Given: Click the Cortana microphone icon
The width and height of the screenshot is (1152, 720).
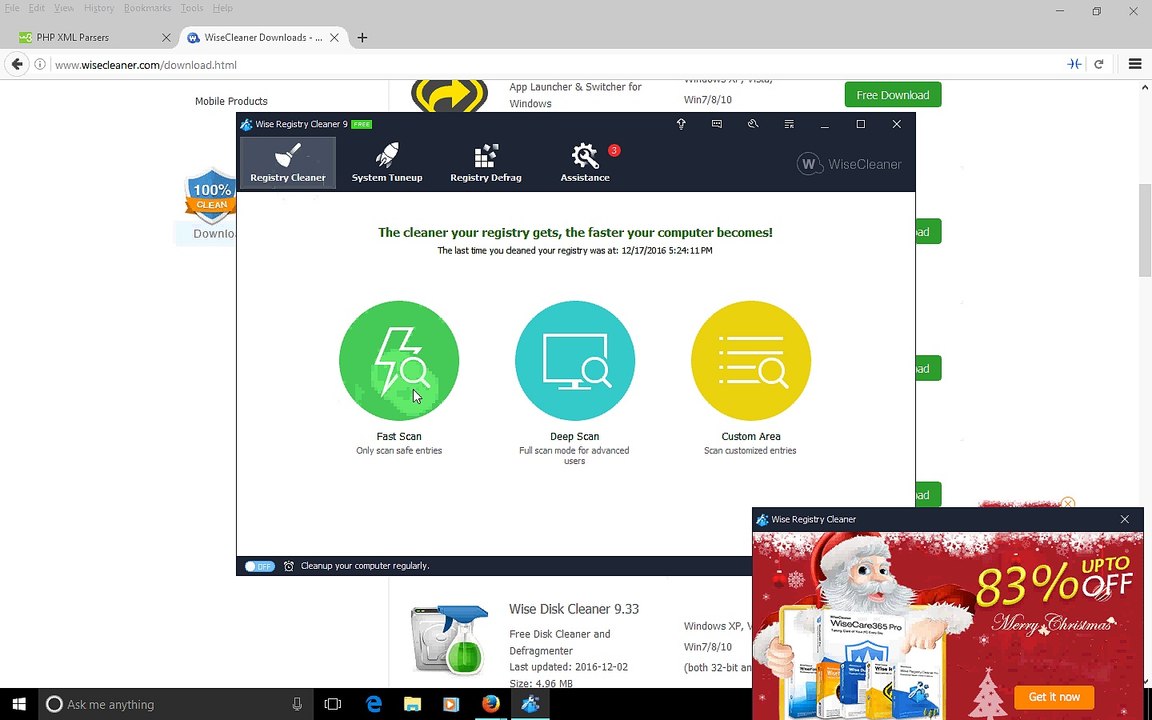Looking at the screenshot, I should [297, 705].
